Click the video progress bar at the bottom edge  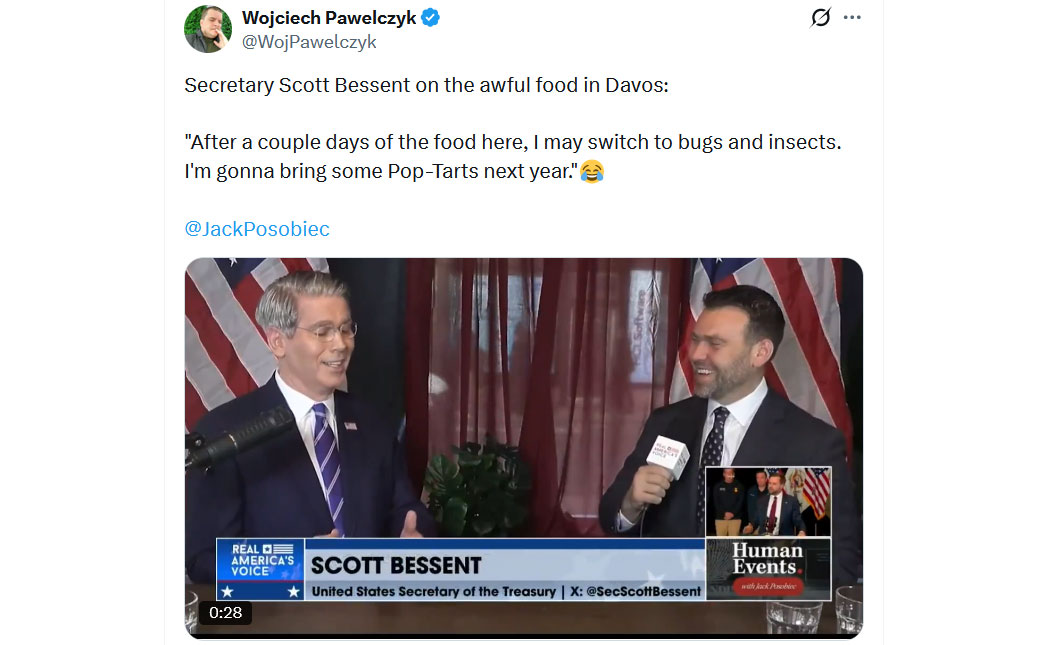(524, 634)
